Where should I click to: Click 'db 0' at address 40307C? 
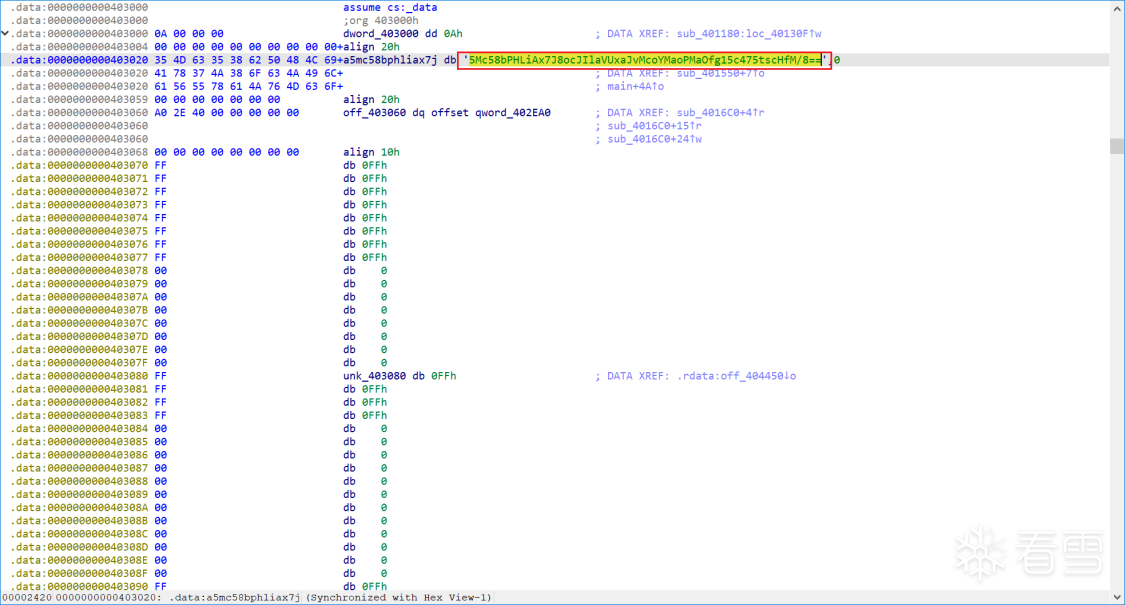click(364, 324)
